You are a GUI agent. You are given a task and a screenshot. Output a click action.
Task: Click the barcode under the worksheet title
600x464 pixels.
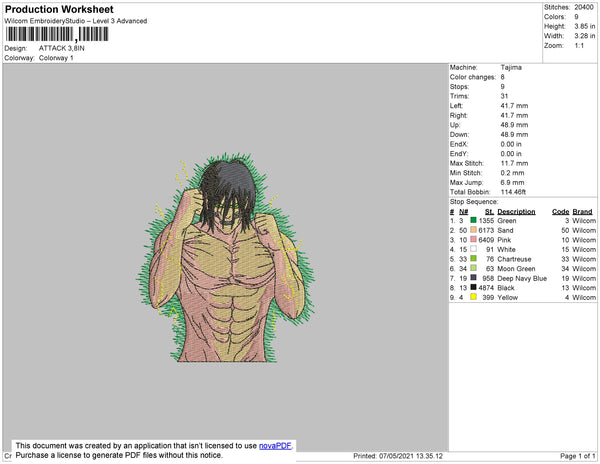pyautogui.click(x=57, y=34)
